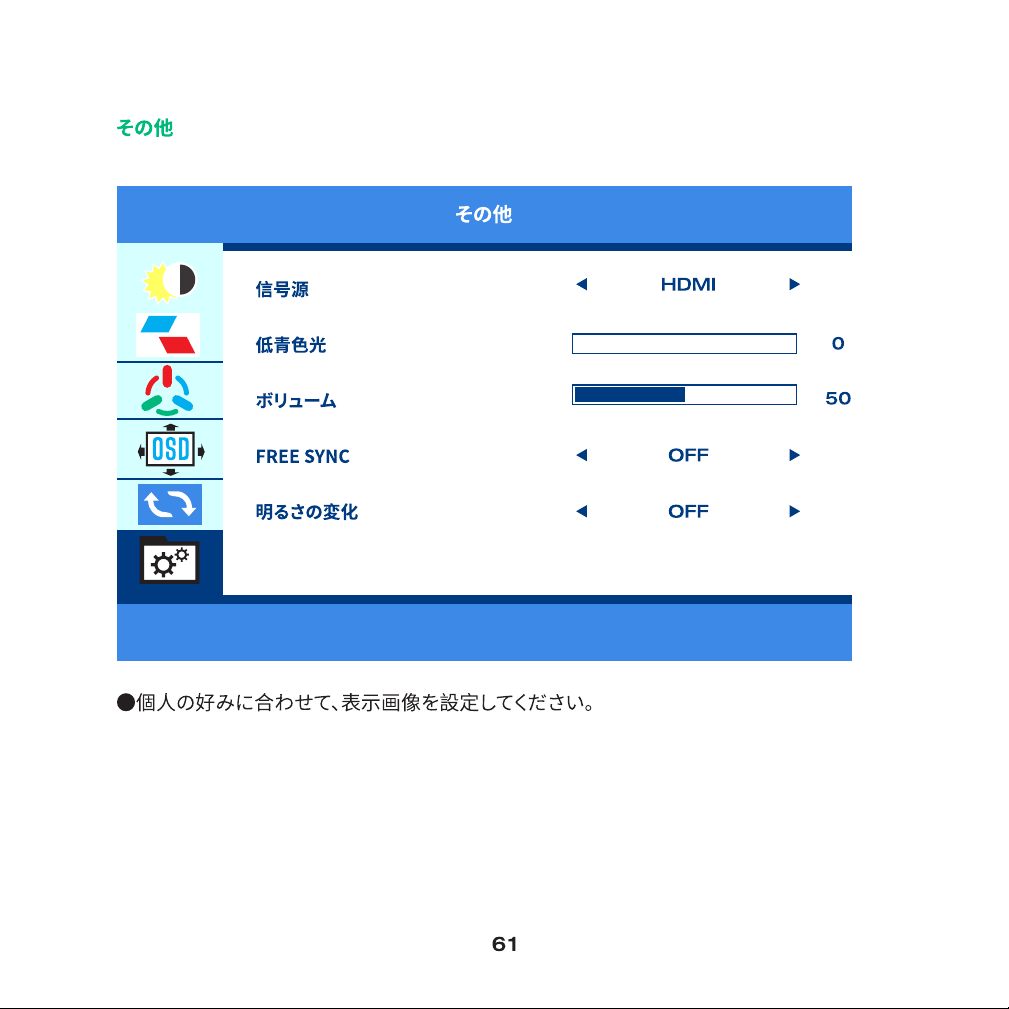Click the 明るさの変化 OFF value
1009x1009 pixels.
pos(688,512)
